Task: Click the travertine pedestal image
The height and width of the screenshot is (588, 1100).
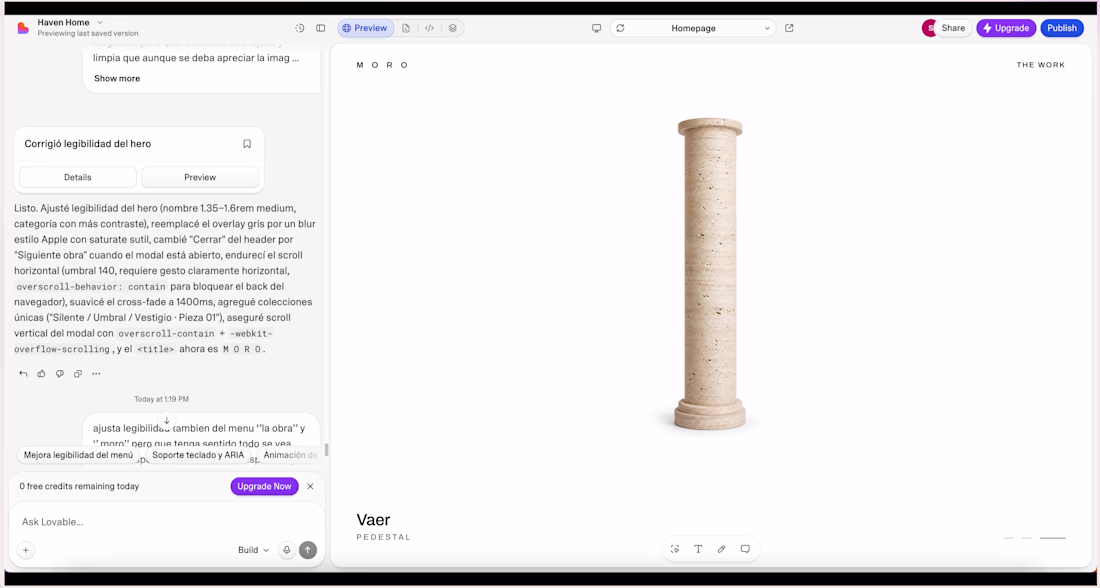Action: coord(710,274)
